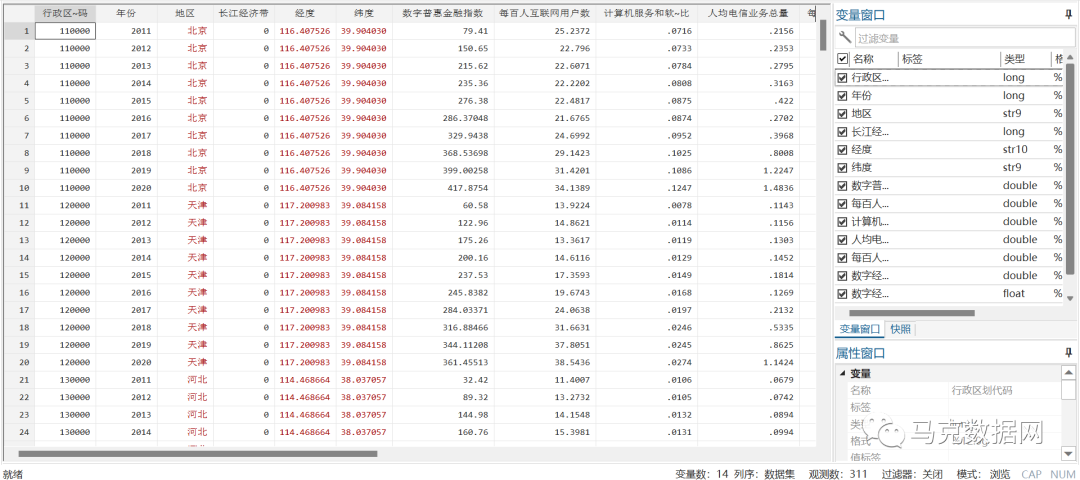Select the 年份 column header in data grid
The image size is (1080, 480).
(x=127, y=13)
